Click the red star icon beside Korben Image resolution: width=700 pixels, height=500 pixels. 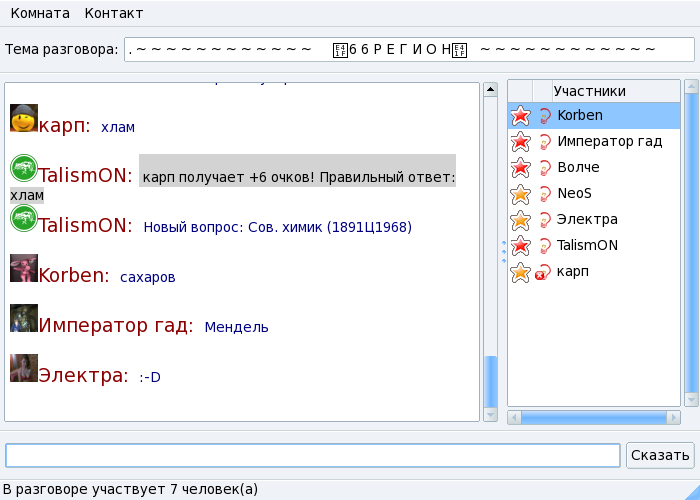coord(520,116)
